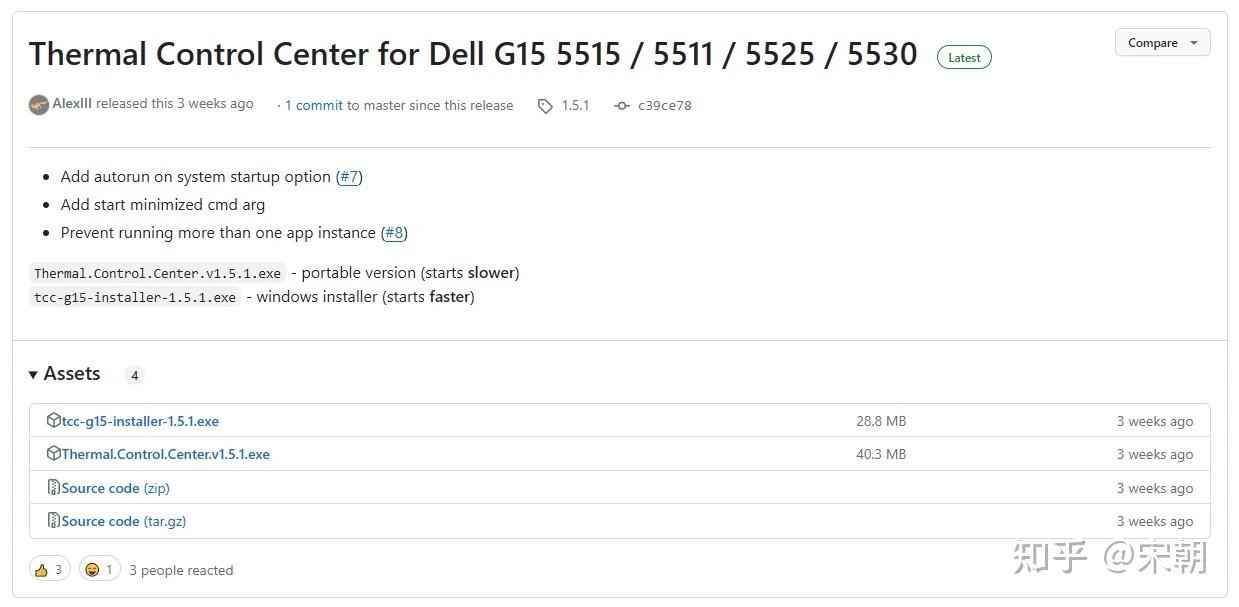Open issue #8 link
The width and height of the screenshot is (1239, 607).
[394, 233]
